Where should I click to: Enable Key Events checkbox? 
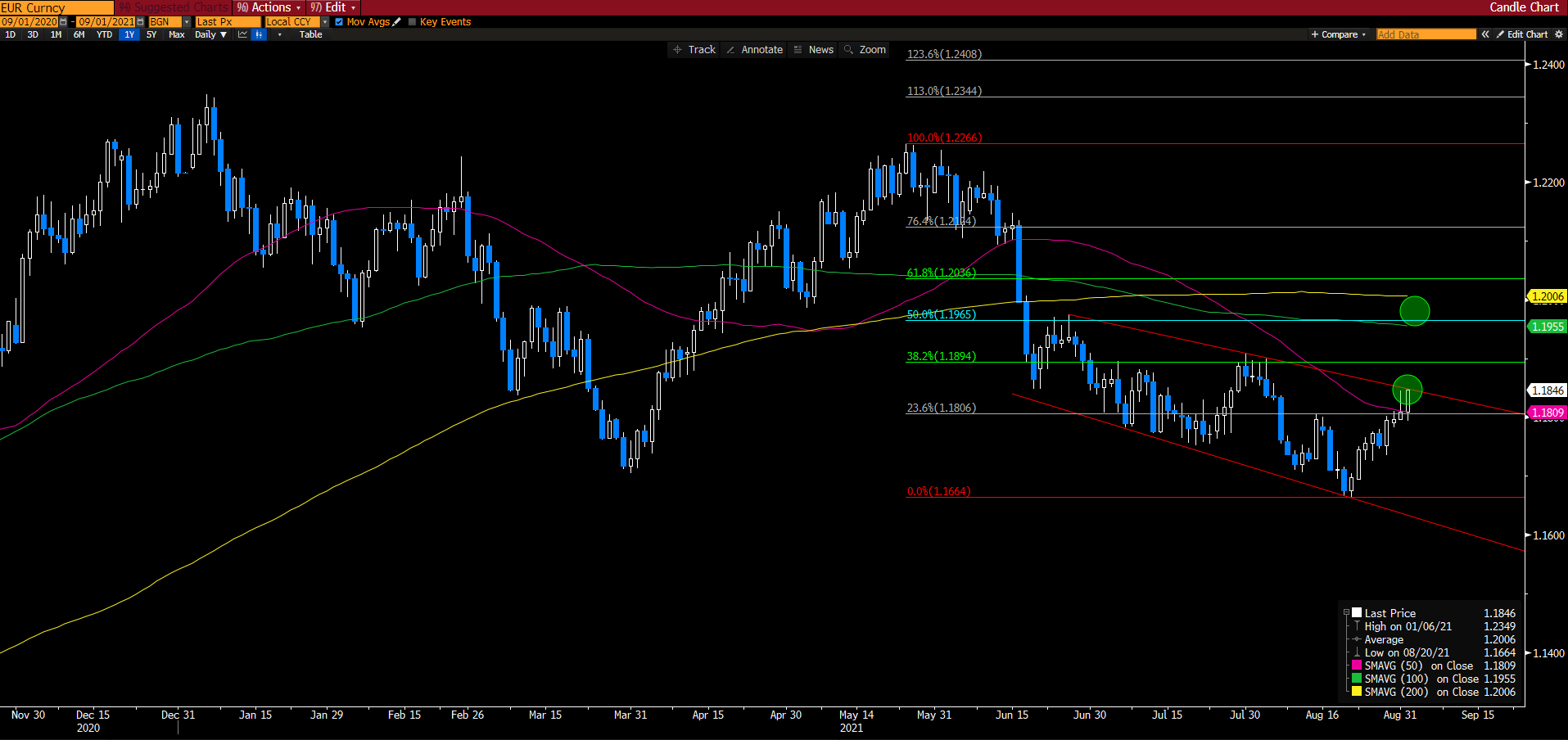[412, 22]
